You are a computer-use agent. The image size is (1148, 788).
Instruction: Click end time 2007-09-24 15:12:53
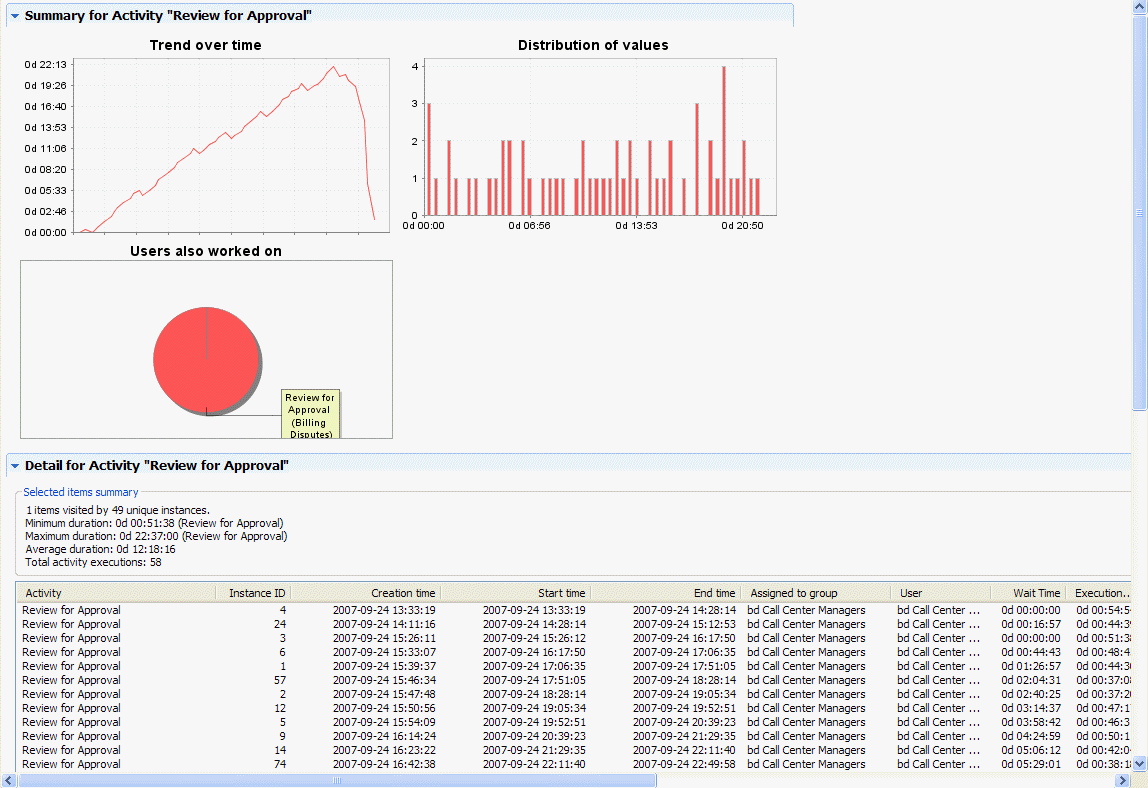tap(685, 624)
